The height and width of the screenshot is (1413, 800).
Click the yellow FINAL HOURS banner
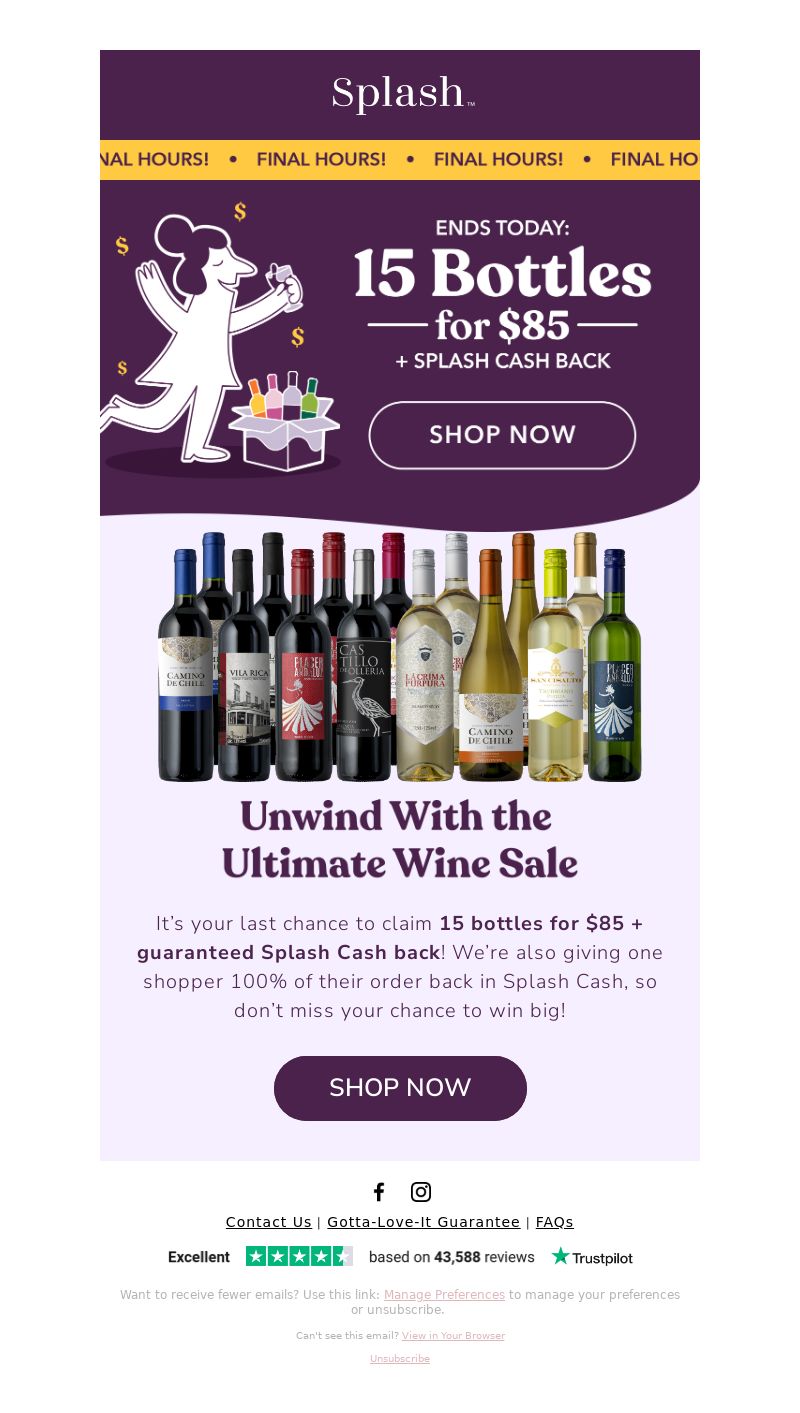point(400,160)
